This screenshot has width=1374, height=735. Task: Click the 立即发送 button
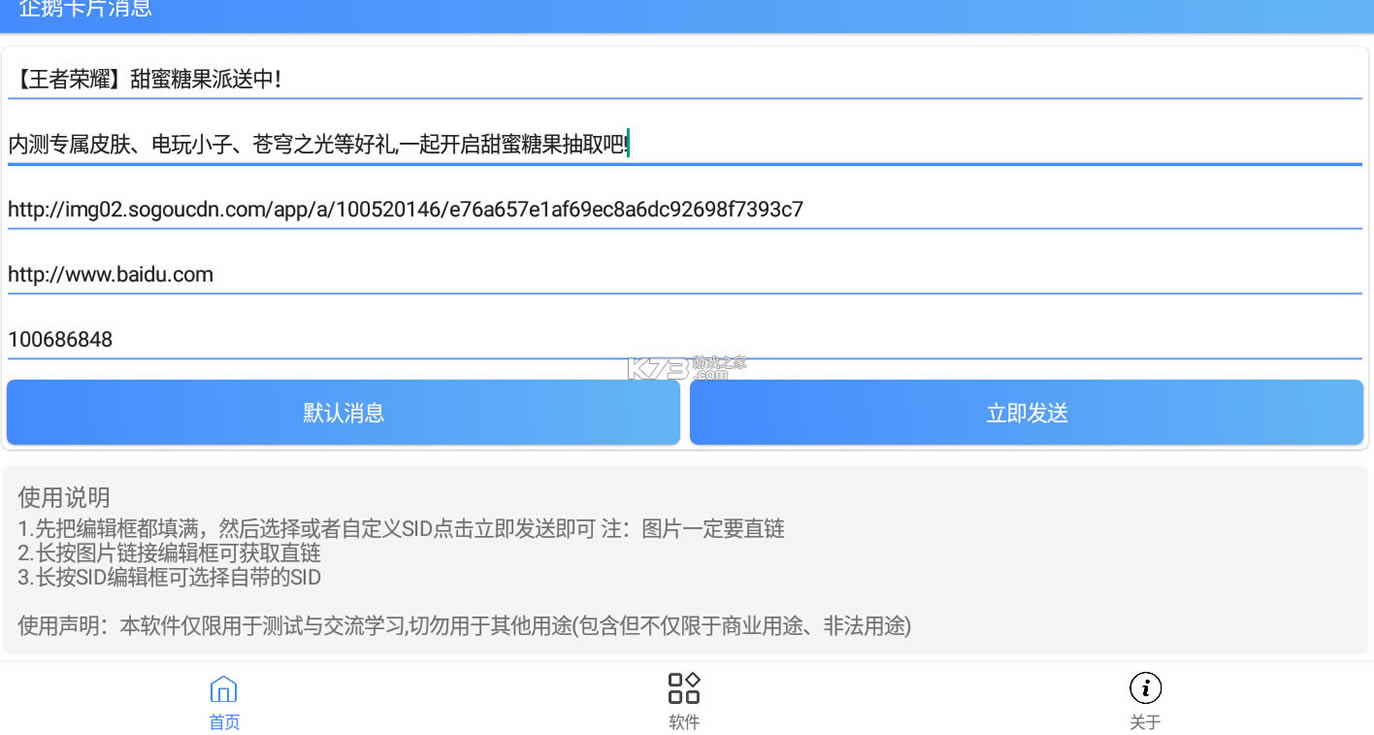pyautogui.click(x=1027, y=412)
